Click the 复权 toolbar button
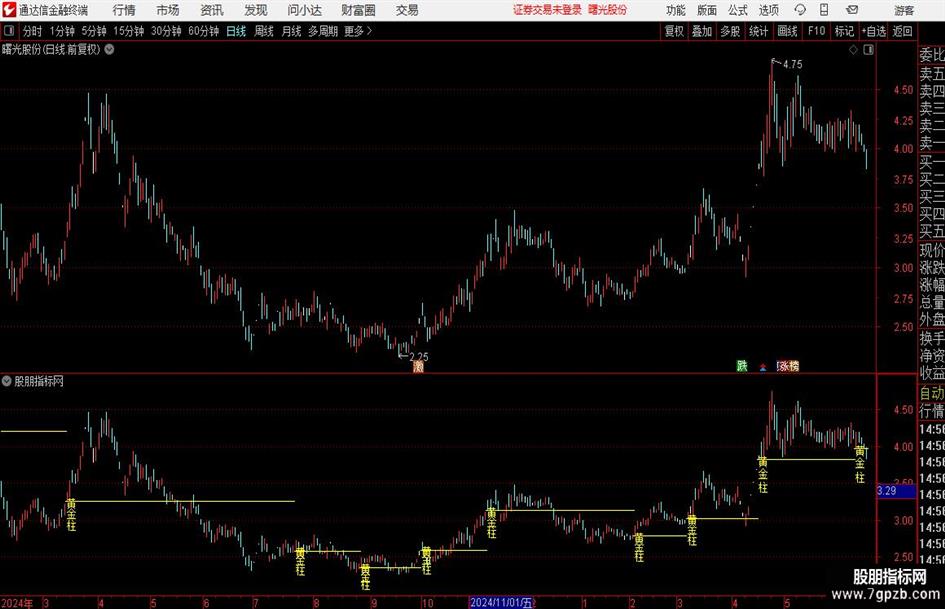The image size is (945, 609). [x=674, y=31]
